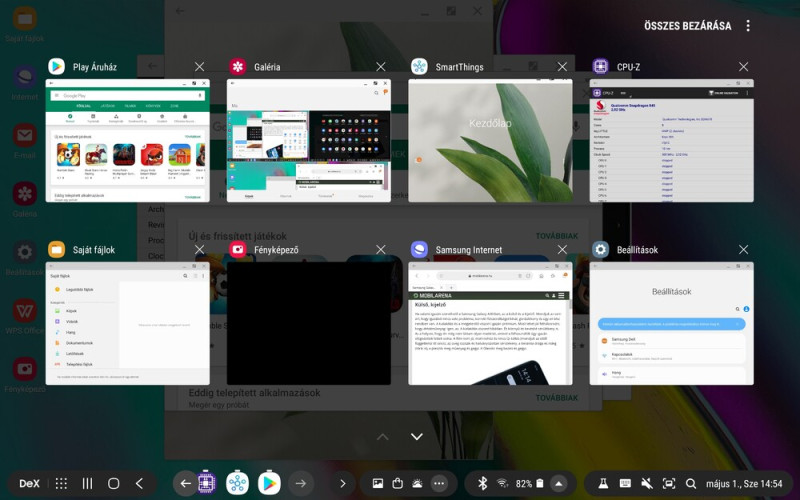
Task: Toggle the muted sound icon
Action: 647,483
